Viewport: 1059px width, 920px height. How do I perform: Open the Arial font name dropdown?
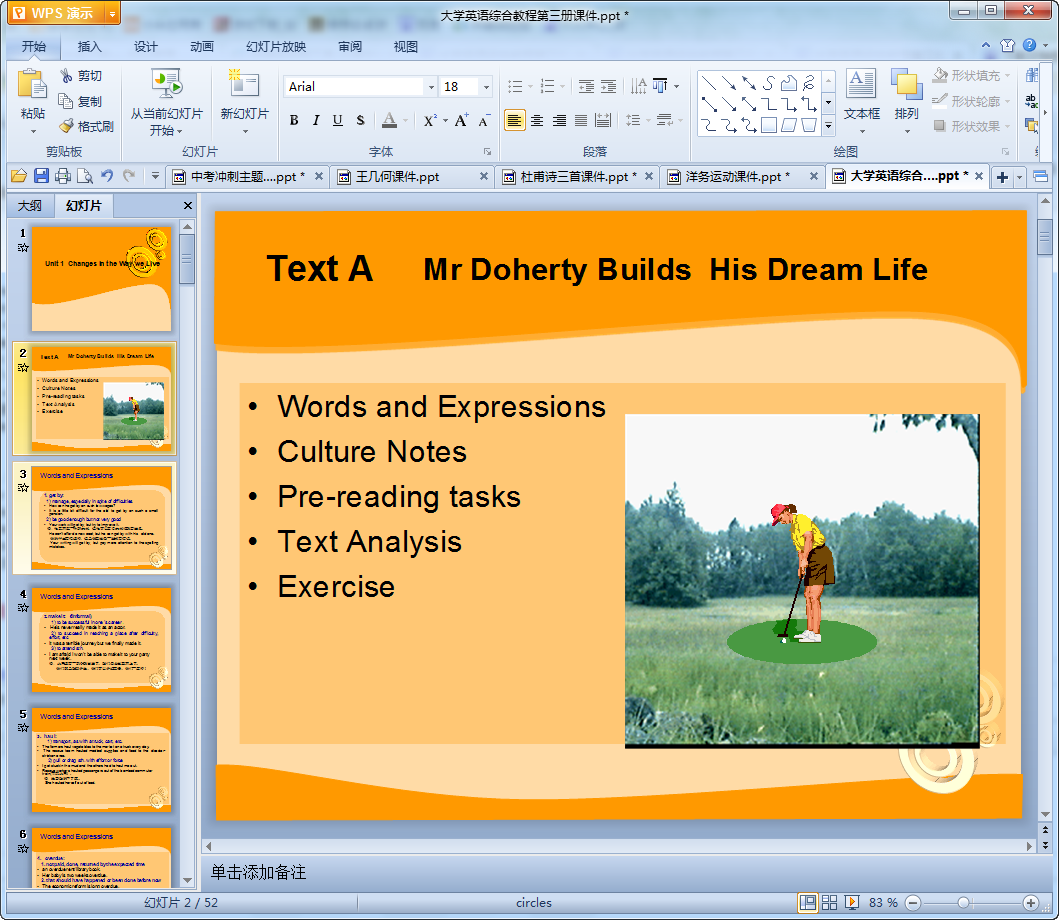pyautogui.click(x=431, y=86)
